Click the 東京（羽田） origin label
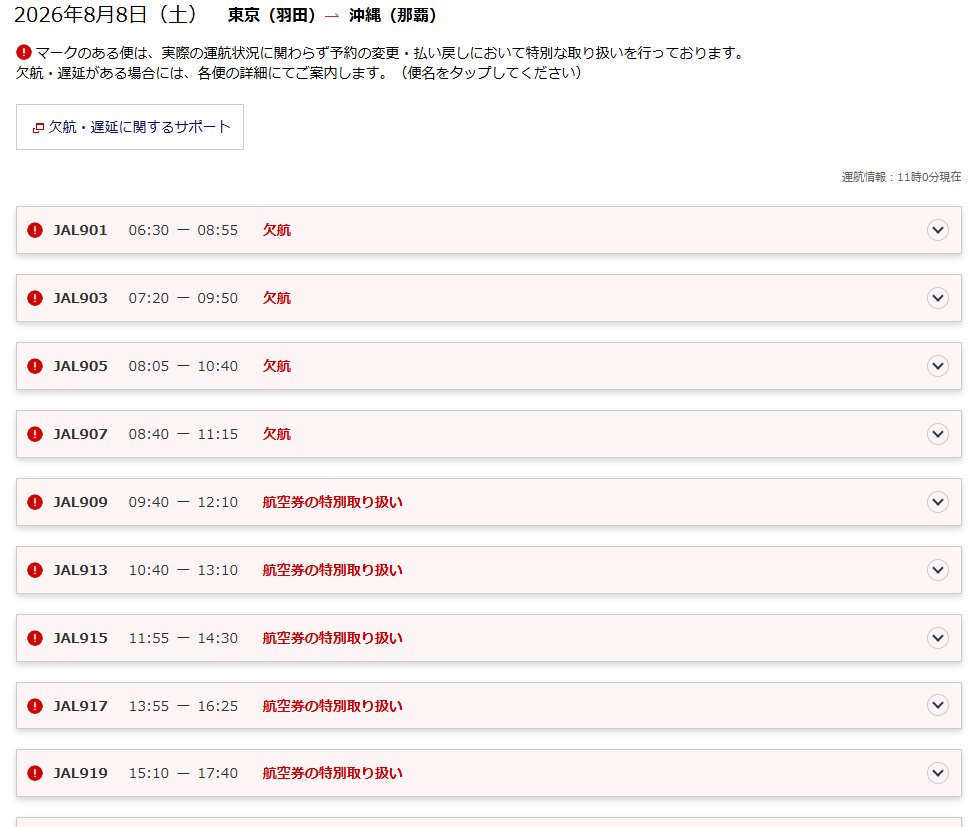979x827 pixels. (273, 16)
